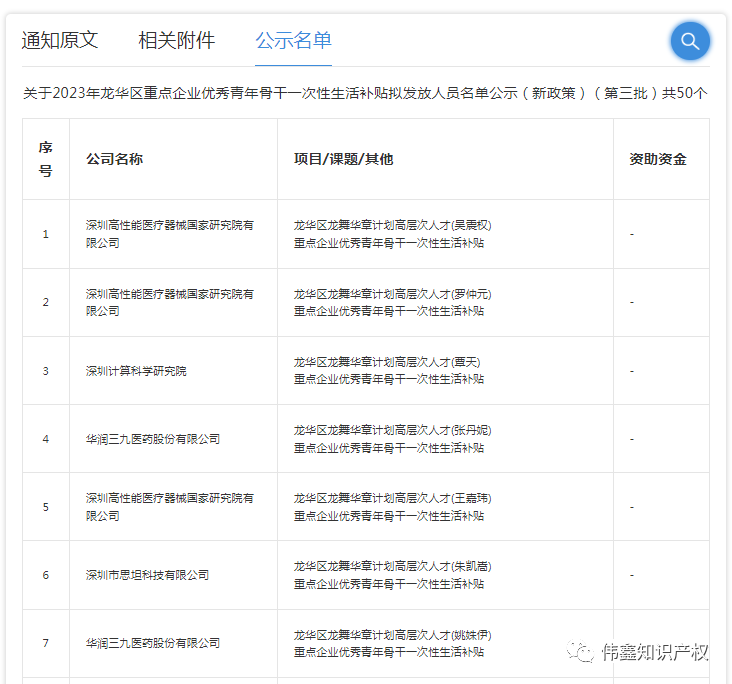Click sequence number 7 cell

46,643
